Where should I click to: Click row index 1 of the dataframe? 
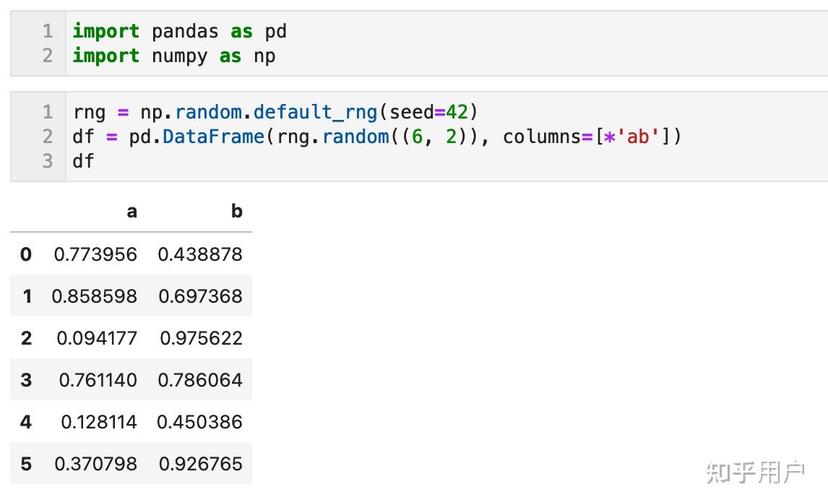26,296
